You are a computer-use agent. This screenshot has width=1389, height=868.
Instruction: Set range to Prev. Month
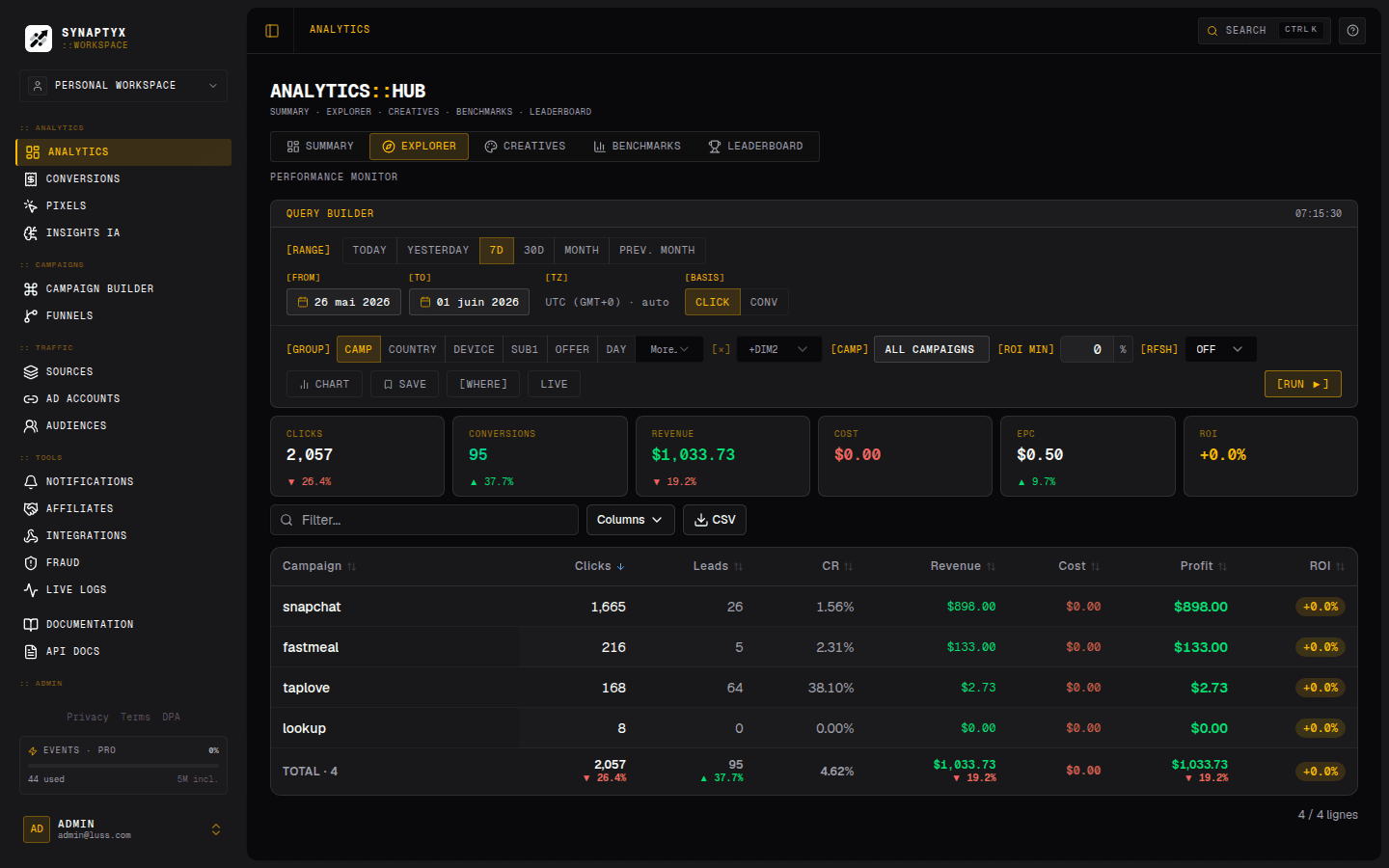point(657,251)
